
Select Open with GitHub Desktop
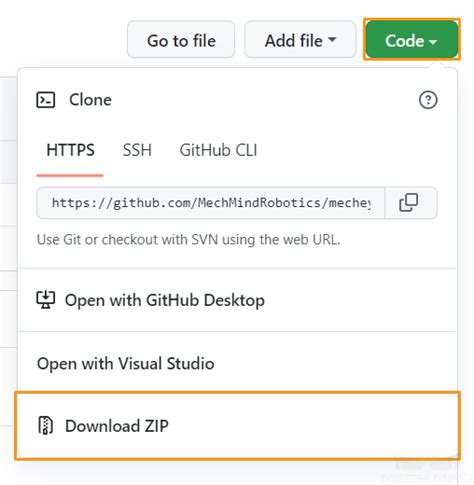pos(237,300)
